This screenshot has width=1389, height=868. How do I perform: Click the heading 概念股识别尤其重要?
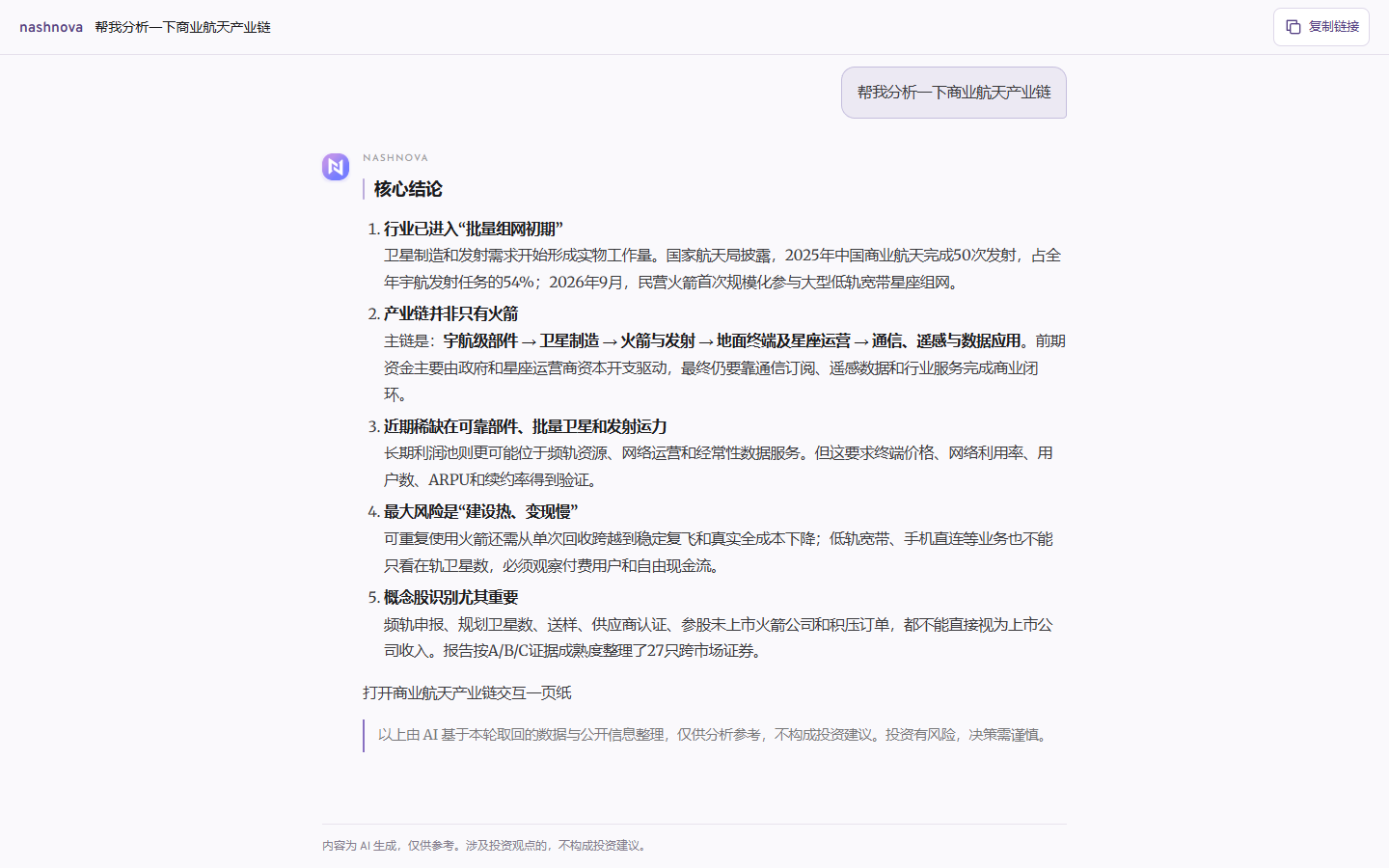coord(450,597)
